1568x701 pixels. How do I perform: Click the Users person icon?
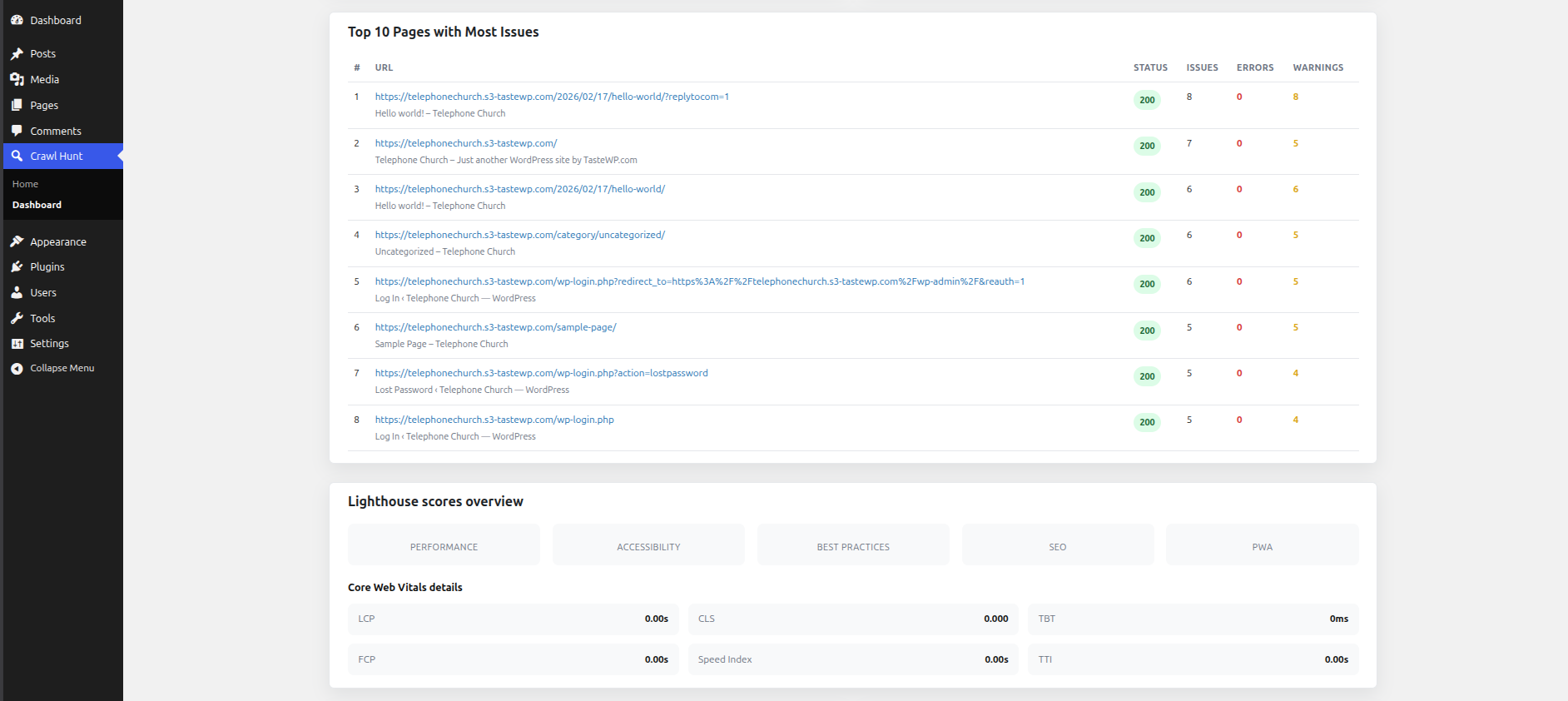click(x=17, y=292)
